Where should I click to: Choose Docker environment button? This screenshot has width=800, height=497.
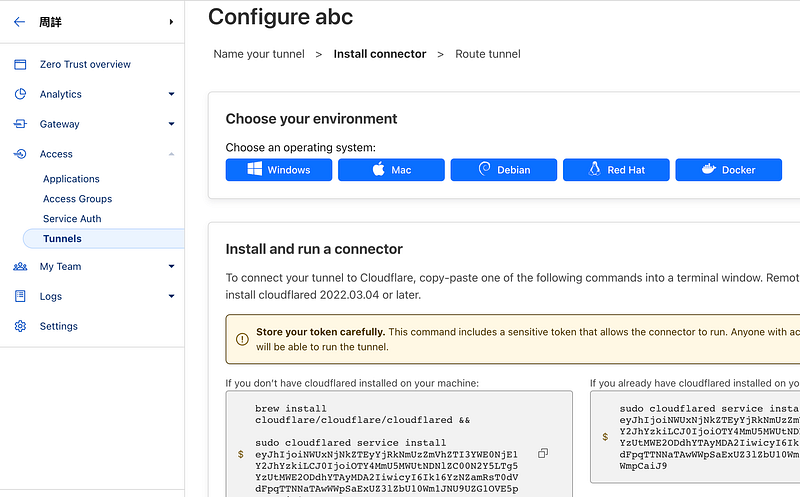click(x=729, y=170)
